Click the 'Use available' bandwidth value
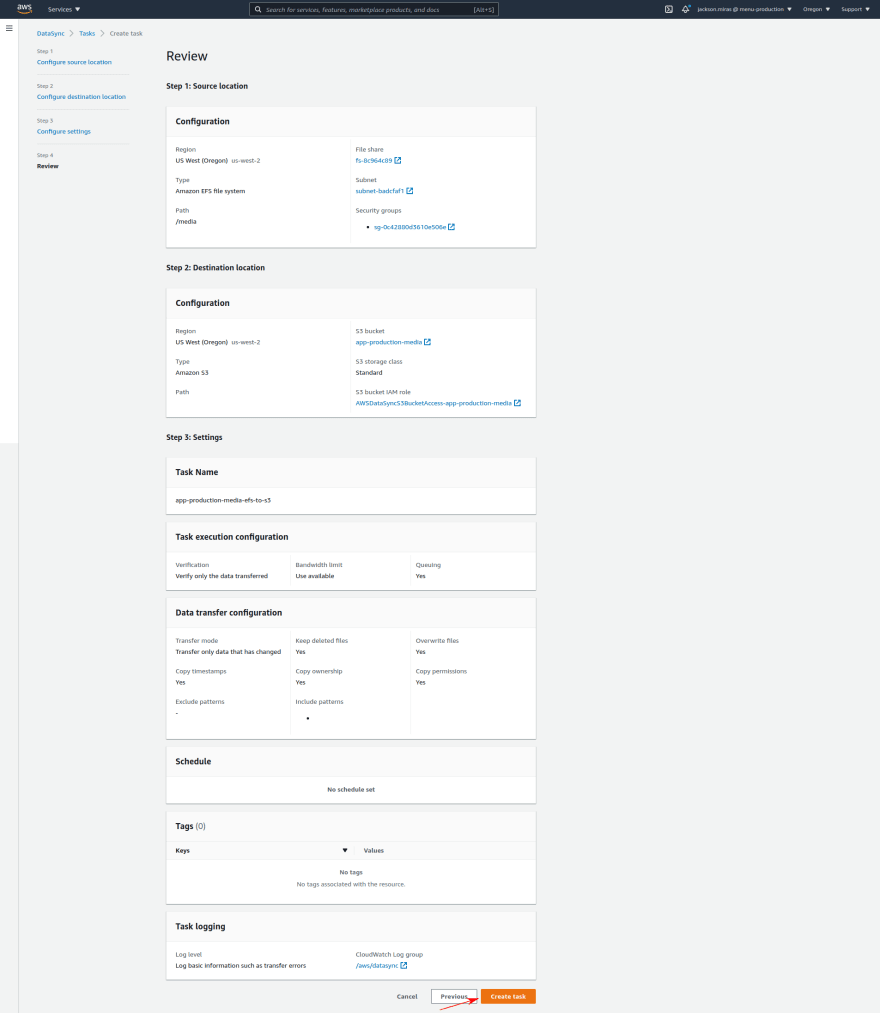Screen dimensions: 880x1013 click(315, 576)
